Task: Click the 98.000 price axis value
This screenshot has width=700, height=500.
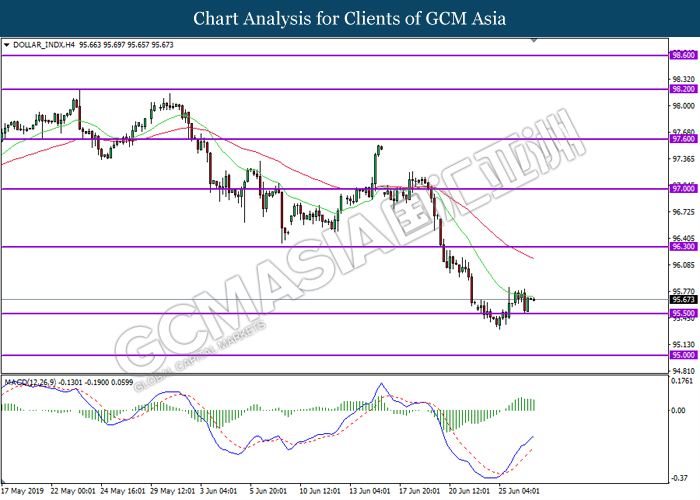Action: [683, 106]
